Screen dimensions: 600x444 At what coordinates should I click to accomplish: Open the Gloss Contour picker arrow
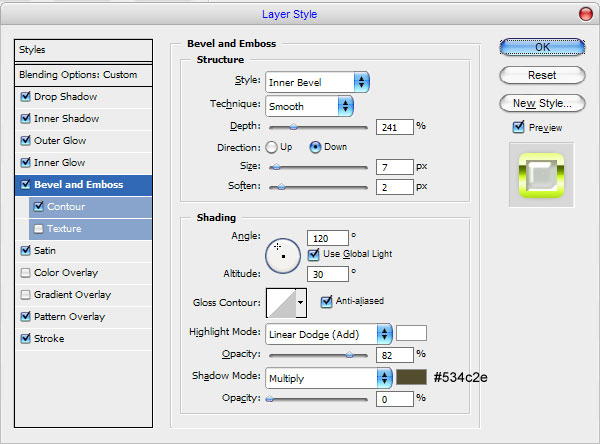(301, 303)
